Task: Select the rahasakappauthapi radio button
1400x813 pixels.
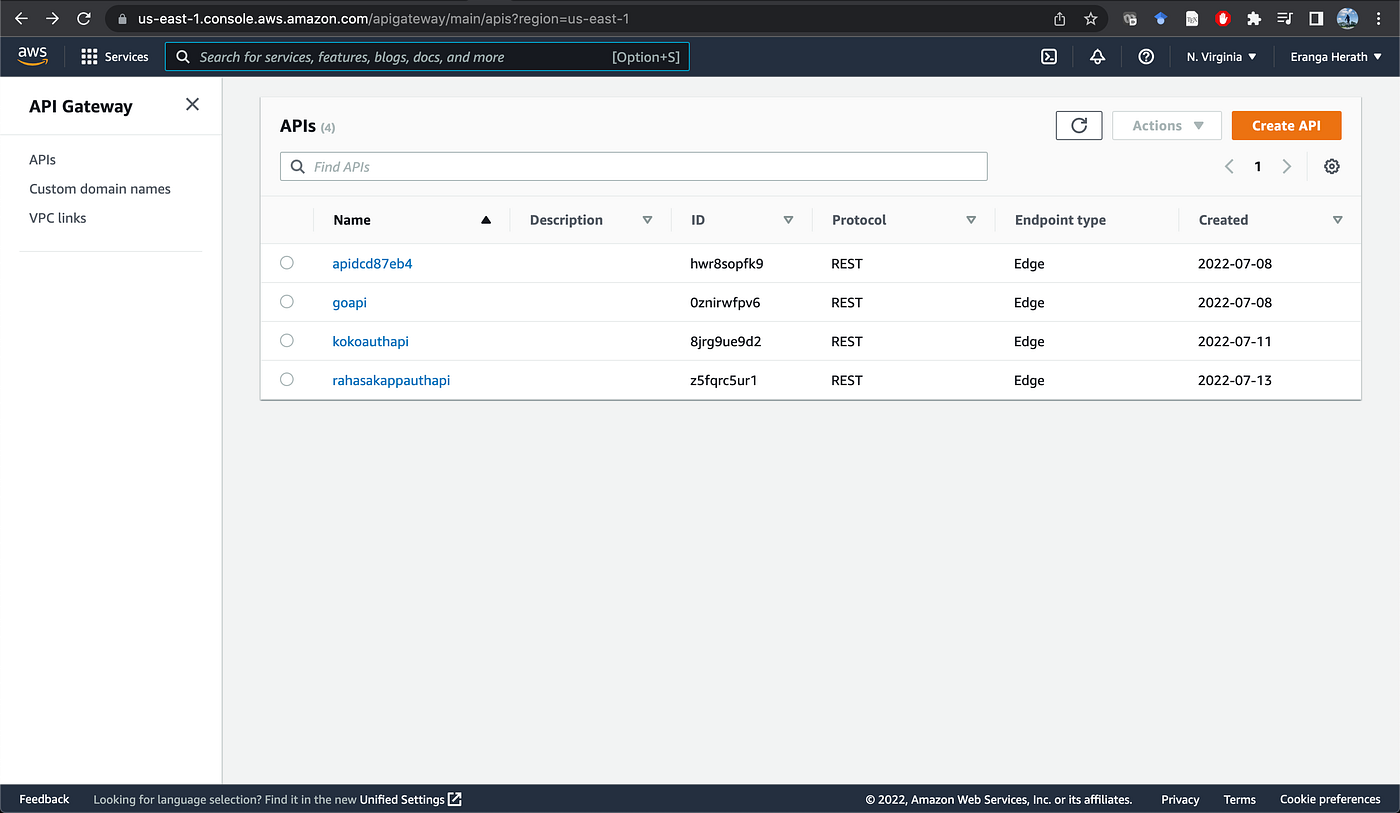Action: click(287, 379)
